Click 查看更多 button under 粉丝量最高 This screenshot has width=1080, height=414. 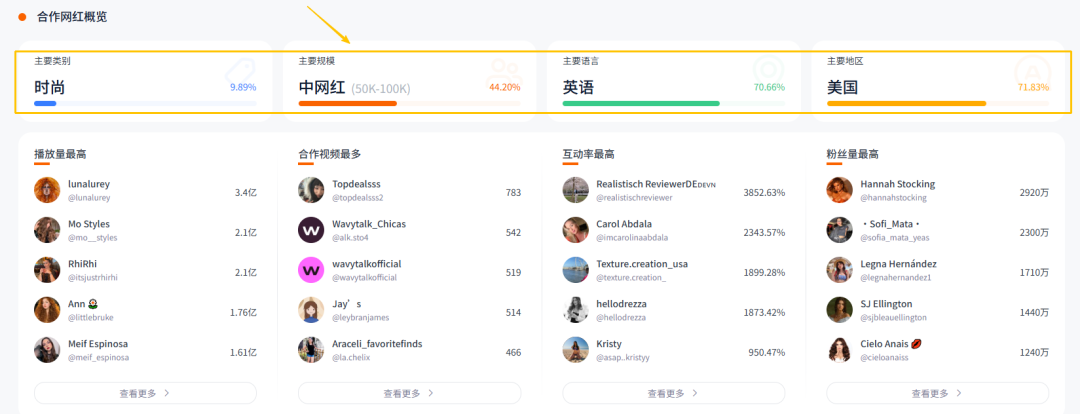pyautogui.click(x=937, y=393)
